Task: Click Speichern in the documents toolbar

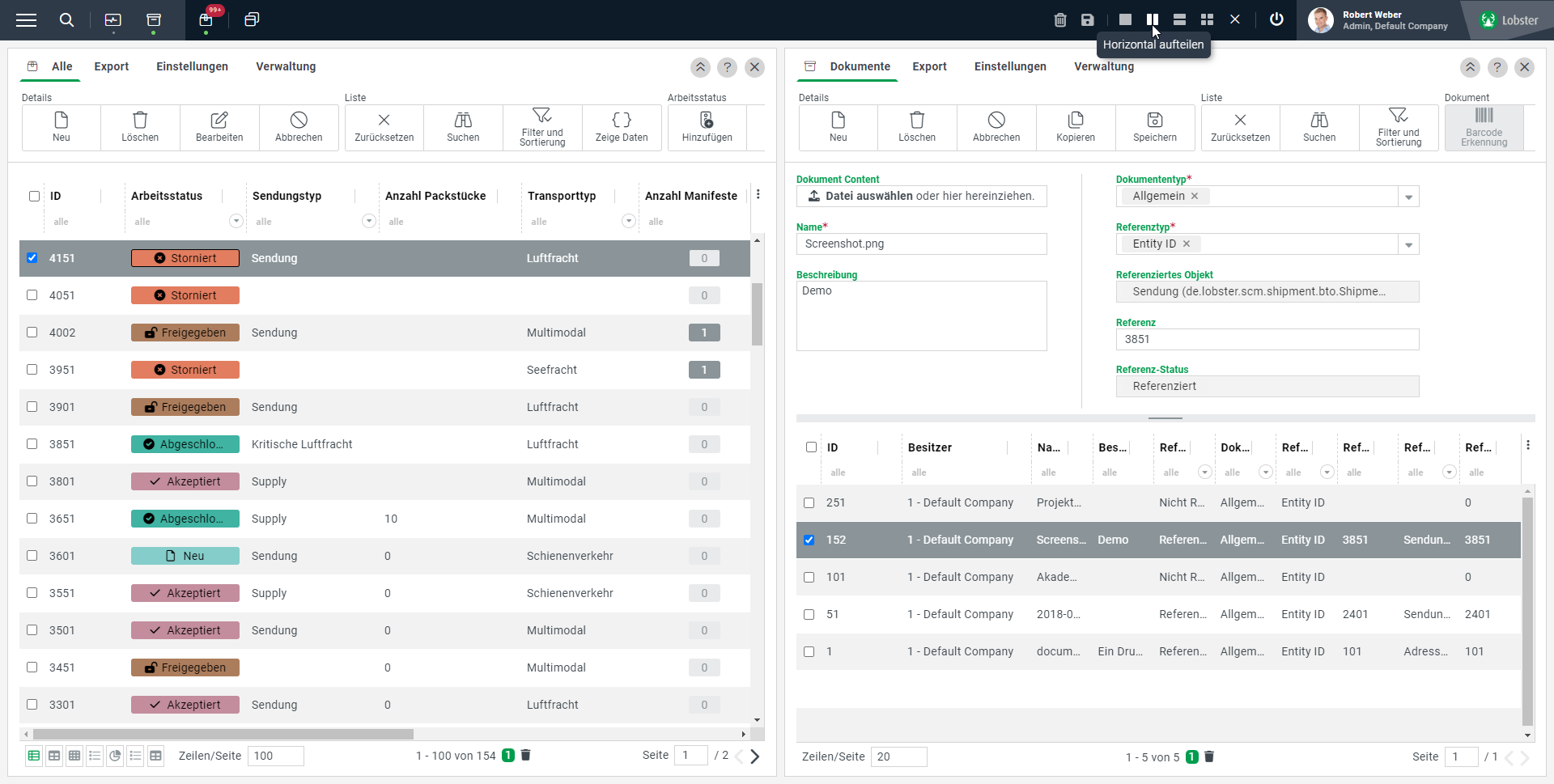Action: [1155, 128]
